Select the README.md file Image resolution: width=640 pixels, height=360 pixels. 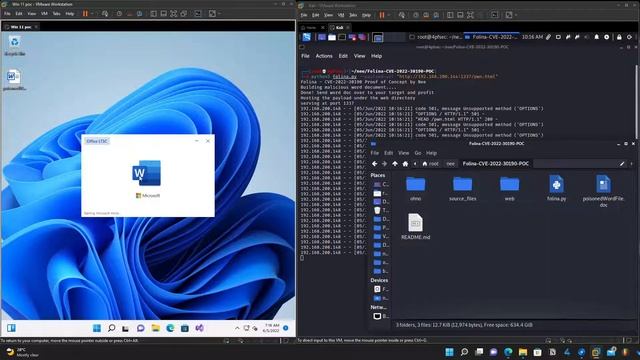point(415,227)
